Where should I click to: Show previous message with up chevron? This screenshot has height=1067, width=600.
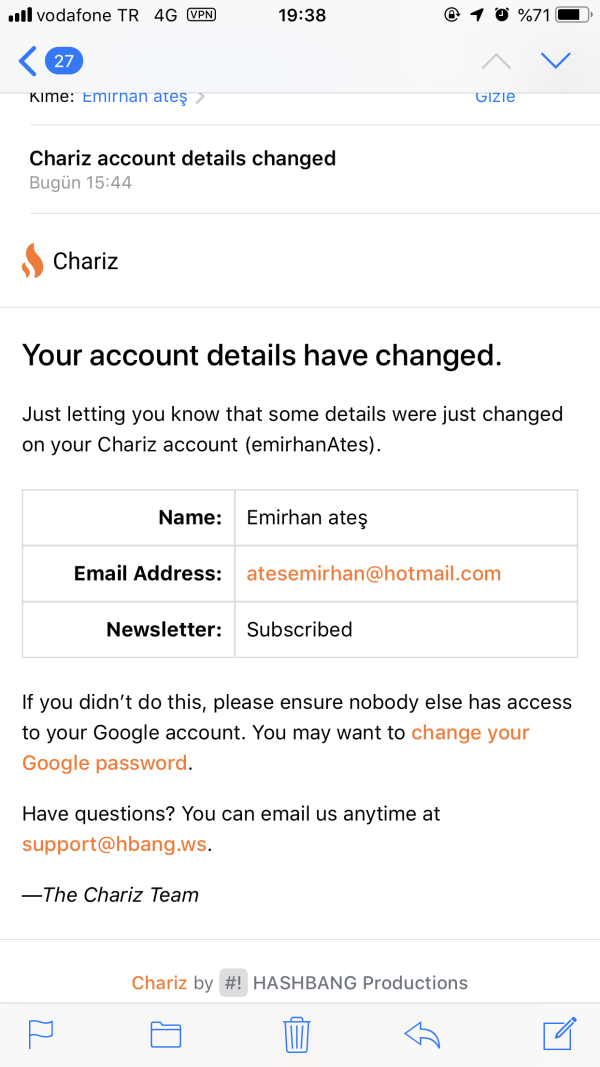[495, 61]
